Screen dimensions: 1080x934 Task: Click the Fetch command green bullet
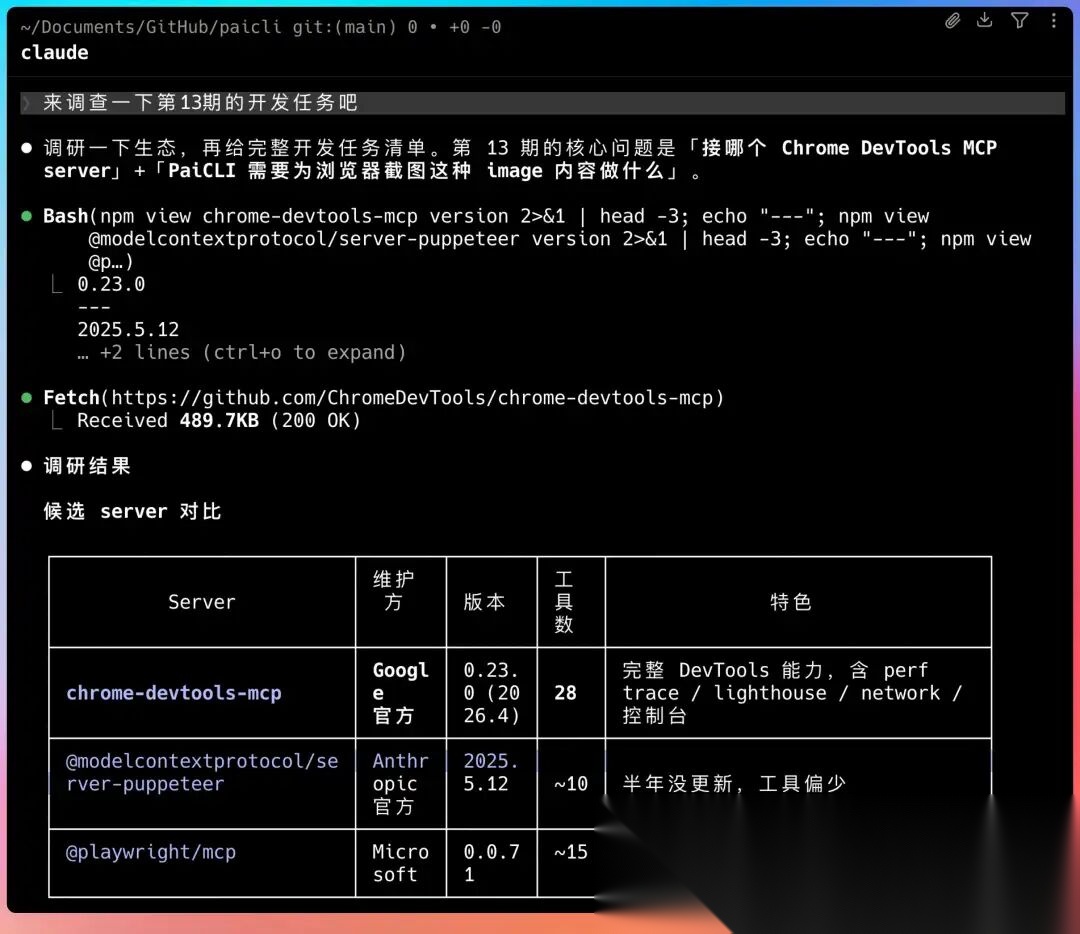(x=27, y=397)
